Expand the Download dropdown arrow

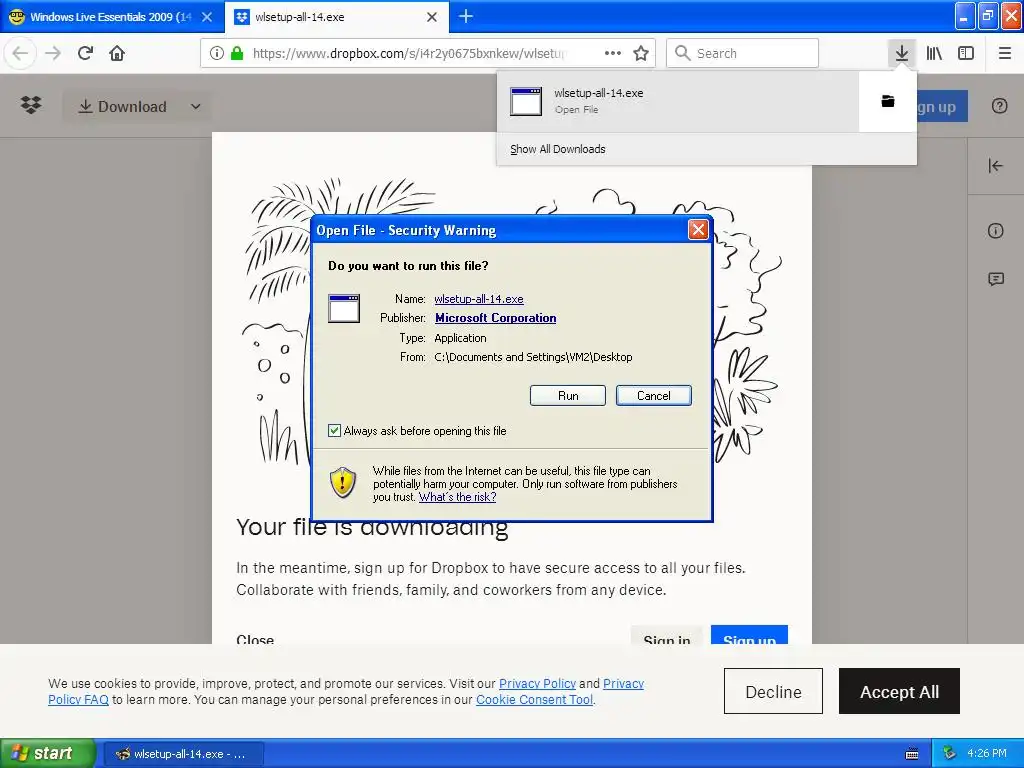coord(195,106)
